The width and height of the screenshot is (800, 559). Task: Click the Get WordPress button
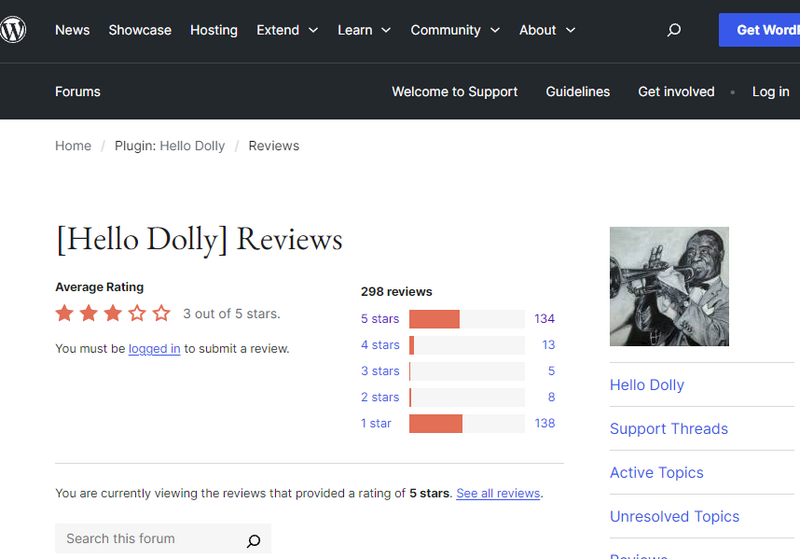pyautogui.click(x=760, y=30)
